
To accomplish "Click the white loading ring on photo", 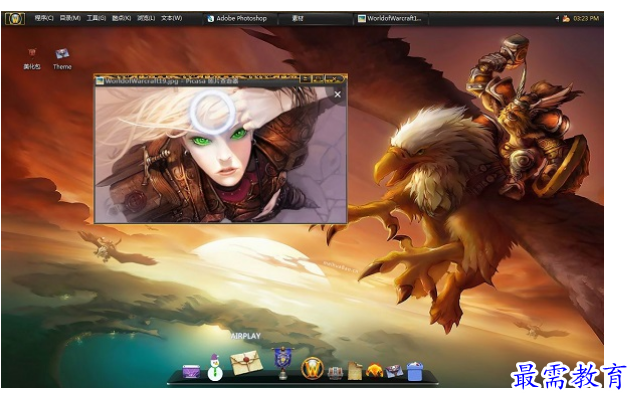I will 212,112.
